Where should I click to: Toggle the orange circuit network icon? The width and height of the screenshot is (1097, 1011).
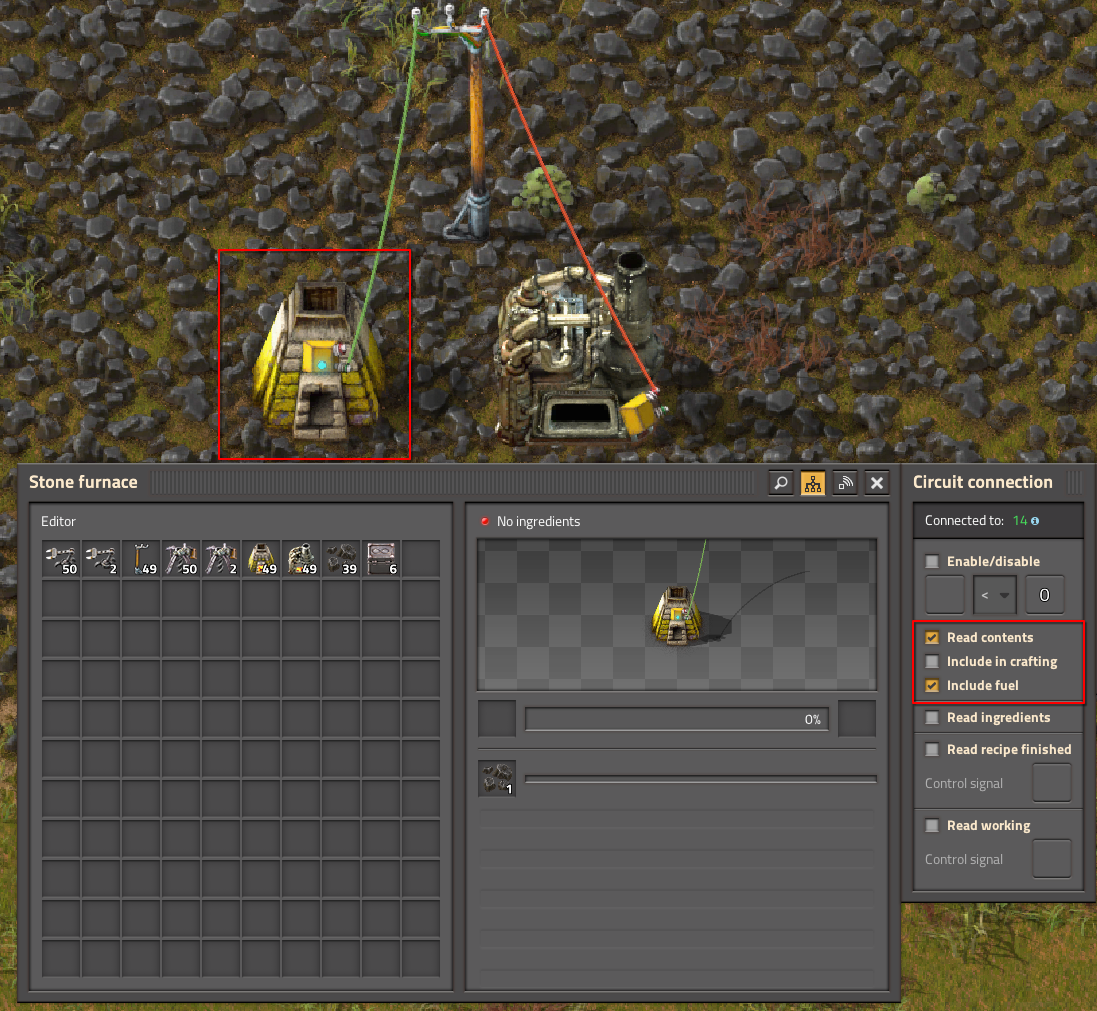pyautogui.click(x=813, y=483)
